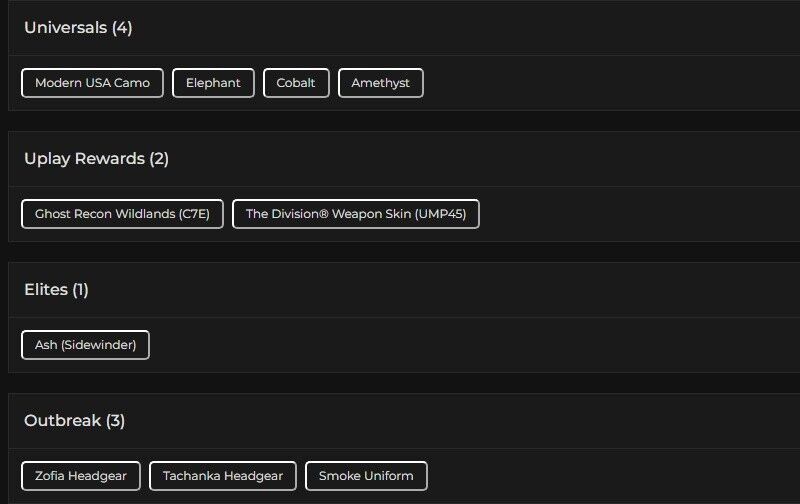Select the Zofia Headgear item

(81, 476)
